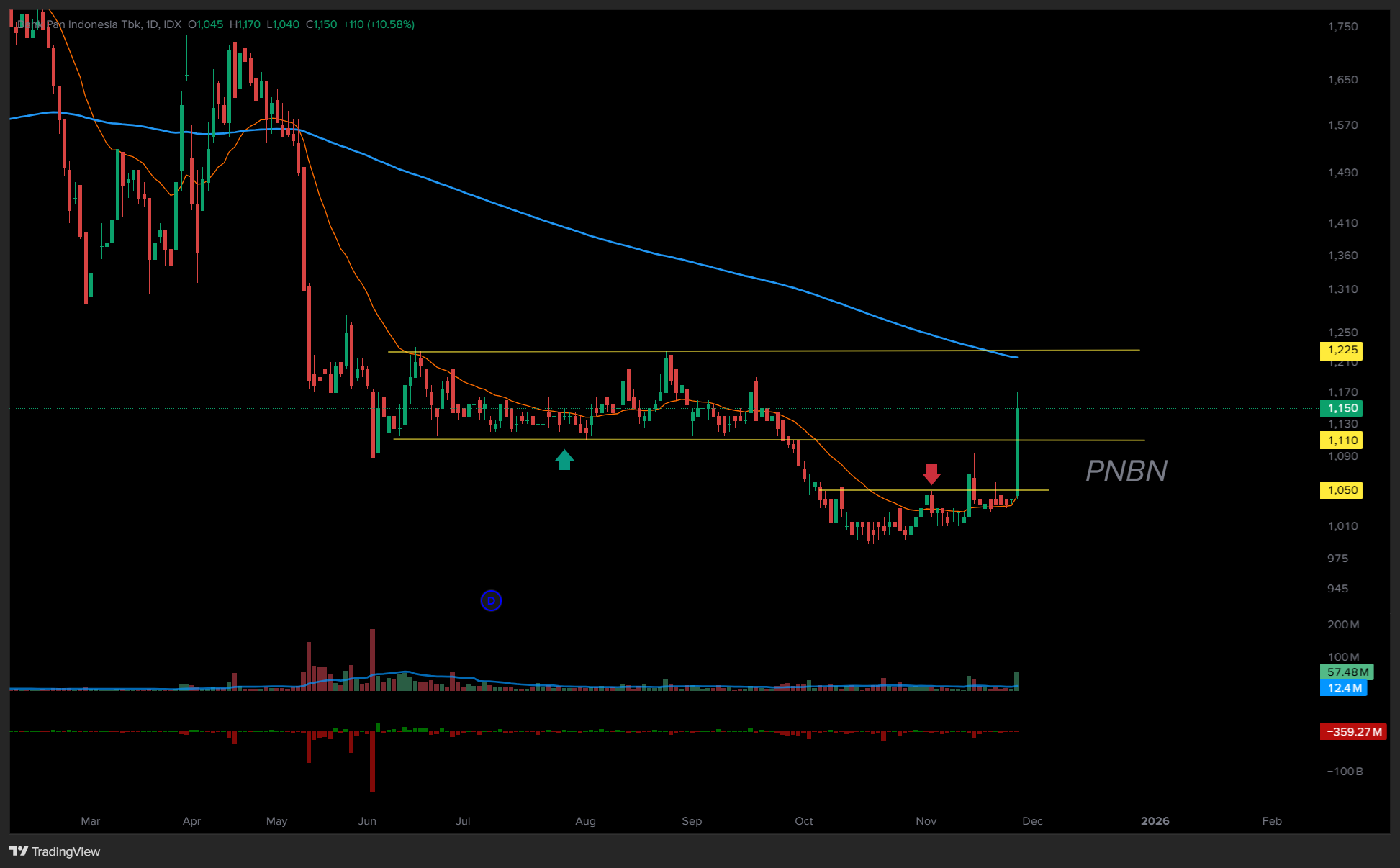Click the 1,750 level on price scale
This screenshot has width=1400, height=868.
[1342, 27]
